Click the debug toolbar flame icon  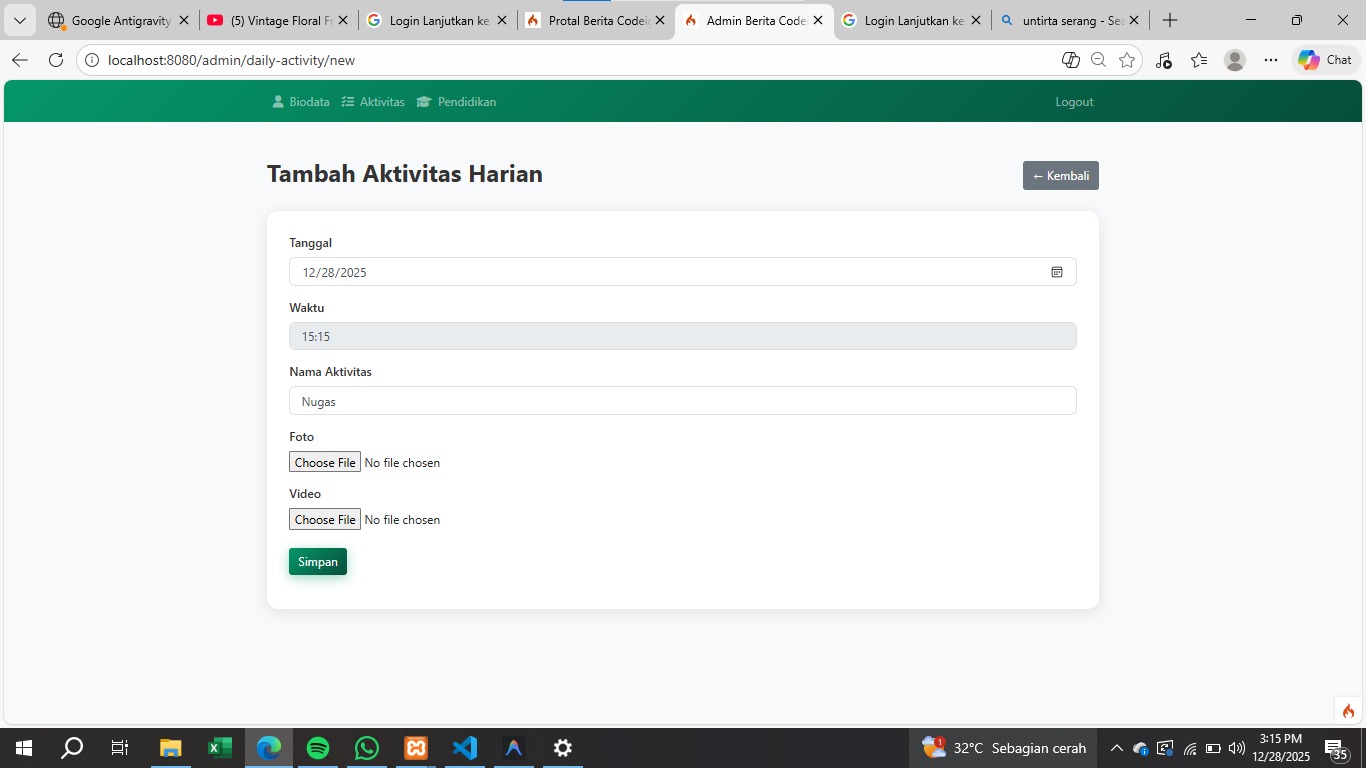point(1348,711)
